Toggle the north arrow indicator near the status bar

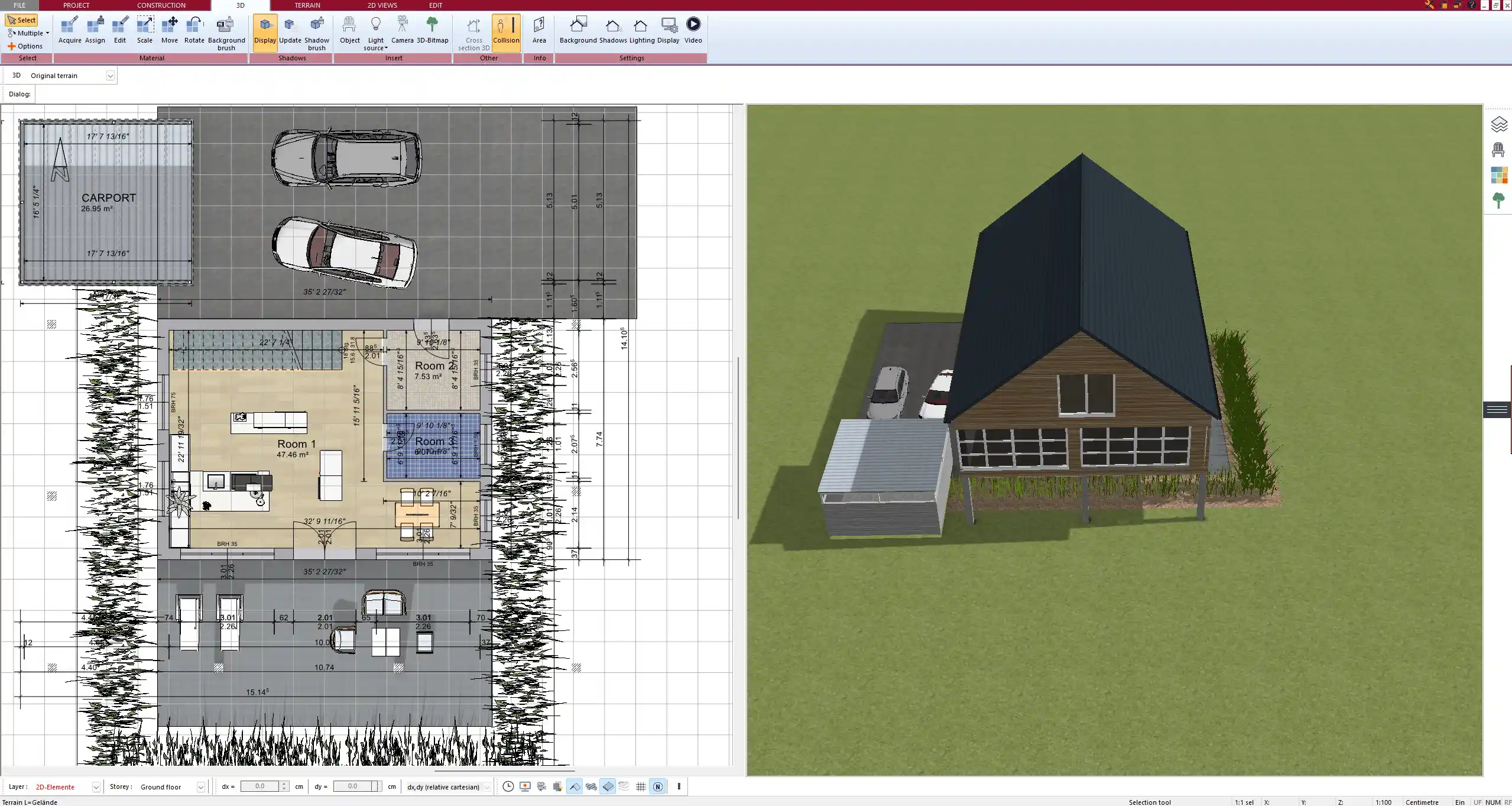tap(658, 786)
